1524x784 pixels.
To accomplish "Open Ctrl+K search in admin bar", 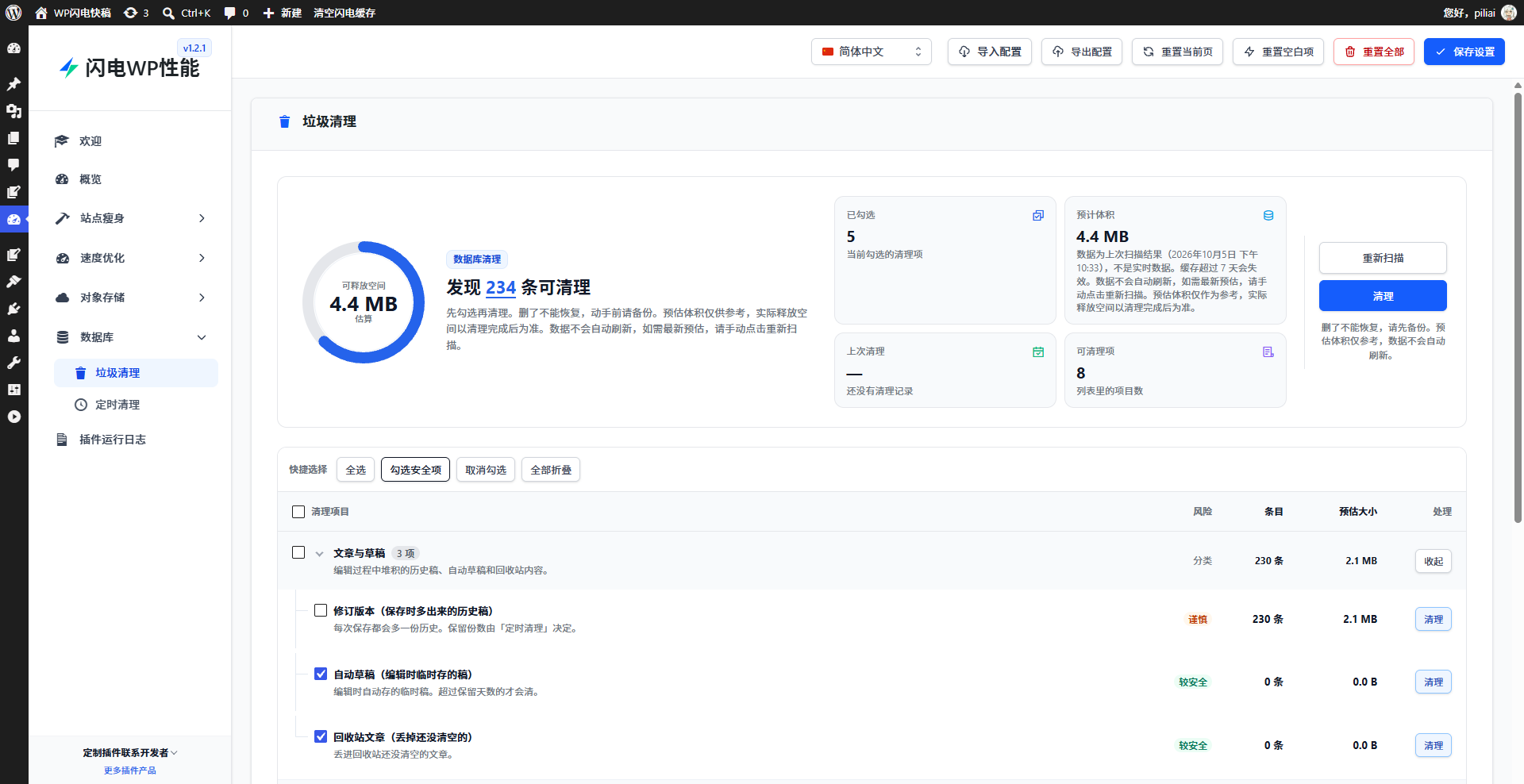I will [x=187, y=13].
